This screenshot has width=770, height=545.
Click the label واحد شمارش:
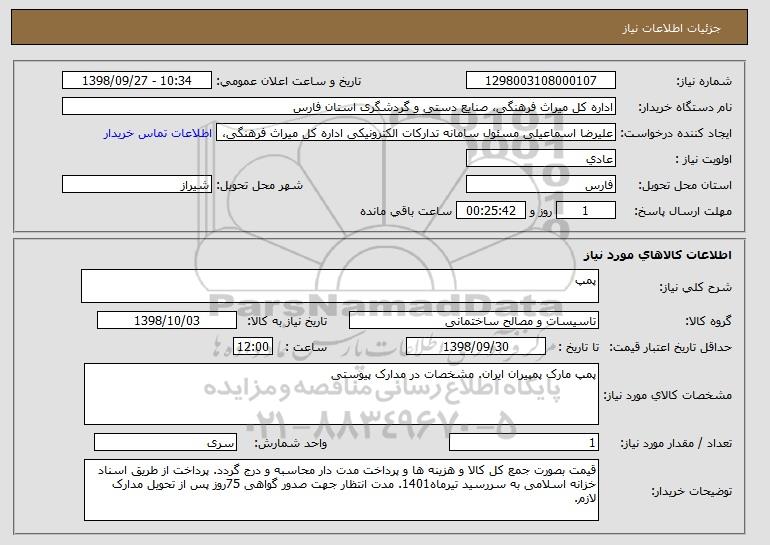[x=290, y=443]
